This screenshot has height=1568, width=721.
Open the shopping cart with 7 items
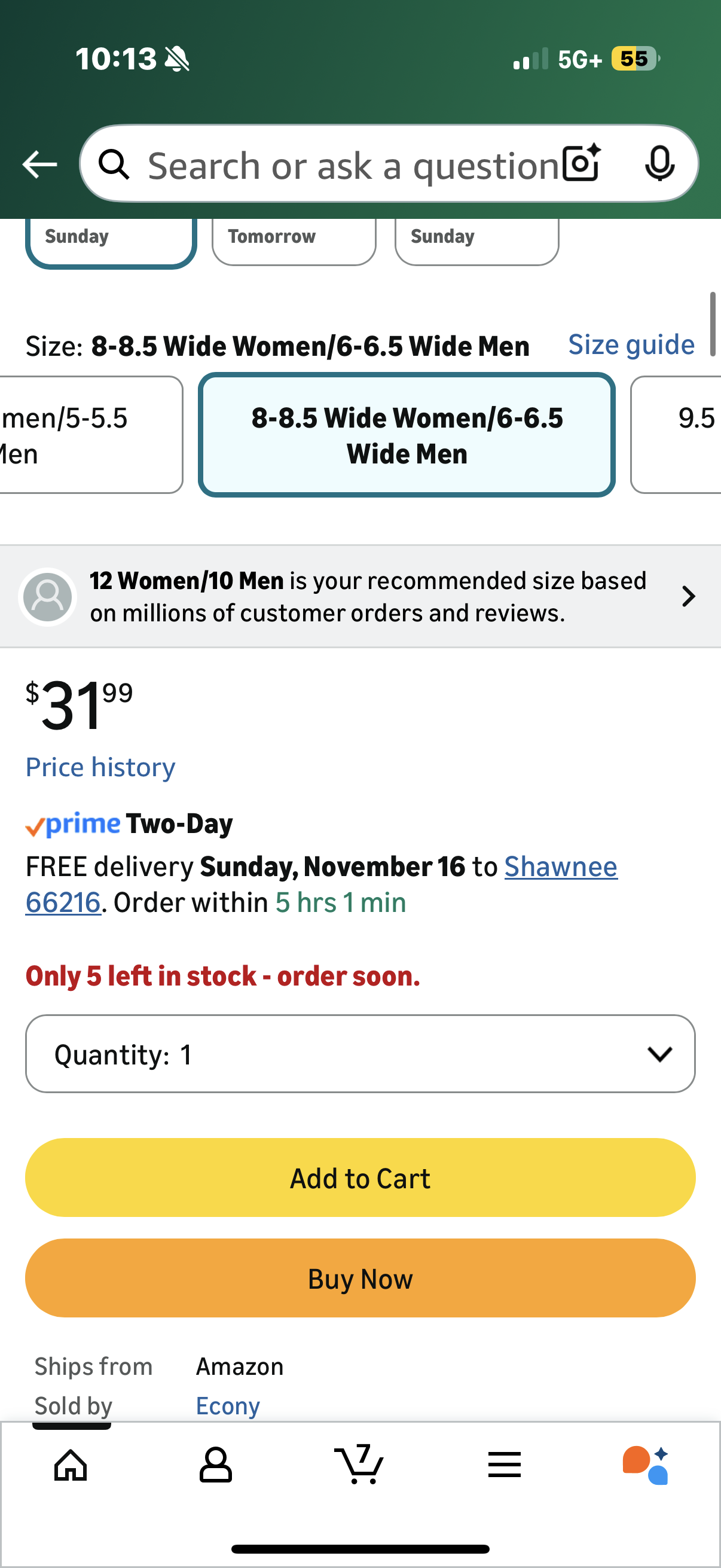point(359,1465)
